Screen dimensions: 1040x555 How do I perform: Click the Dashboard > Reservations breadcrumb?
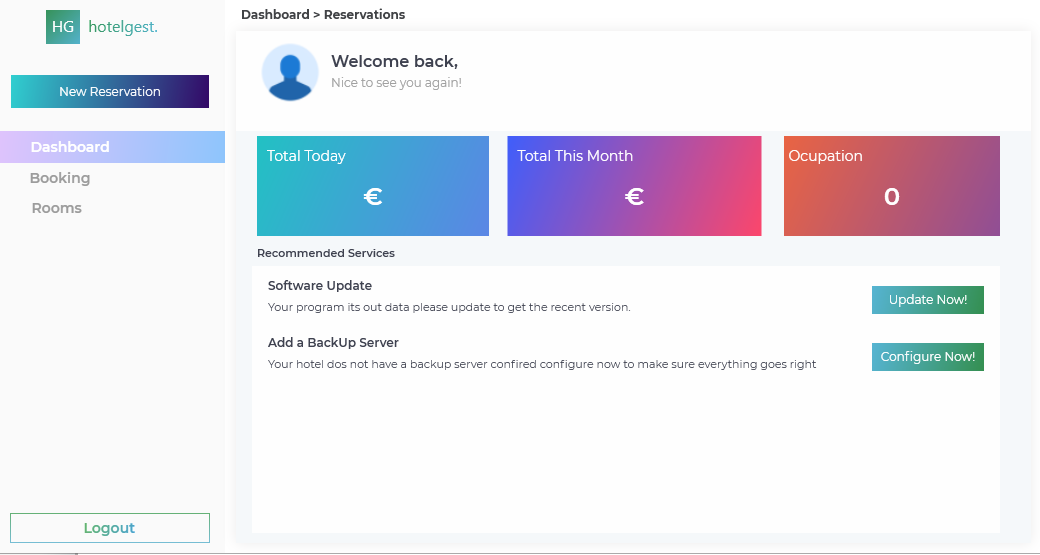pos(323,15)
